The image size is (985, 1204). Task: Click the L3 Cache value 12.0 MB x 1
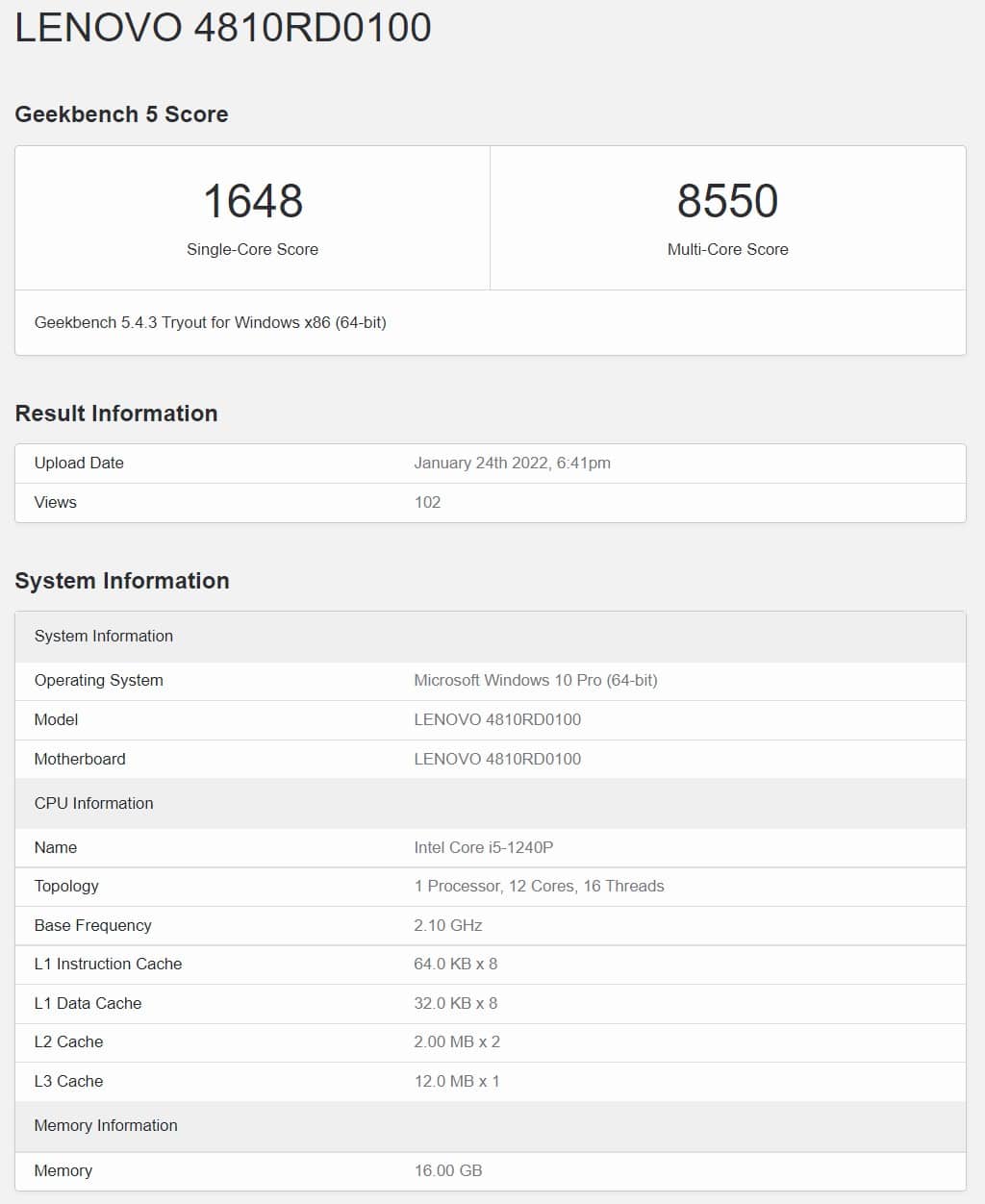[x=457, y=1081]
